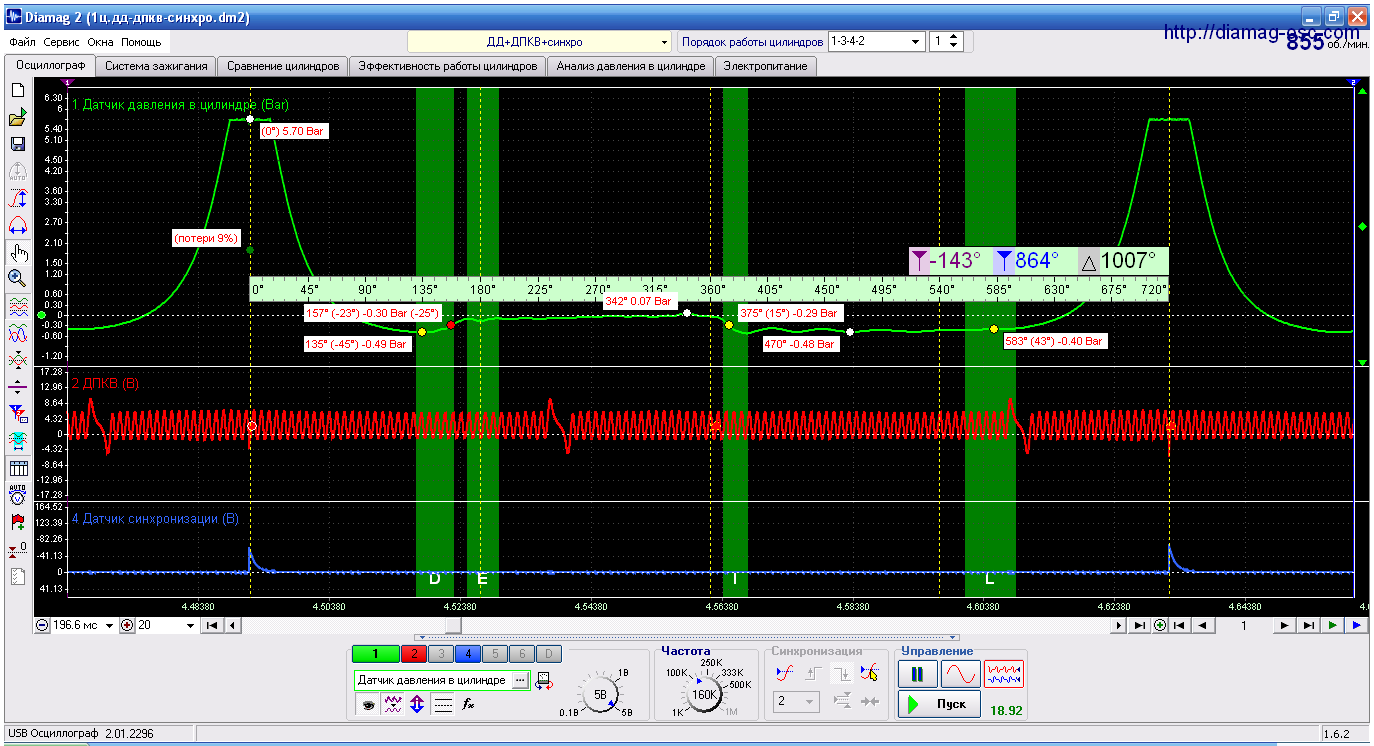1374x746 pixels.
Task: Switch to Эффективность работы цилиндров tab
Action: tap(448, 66)
